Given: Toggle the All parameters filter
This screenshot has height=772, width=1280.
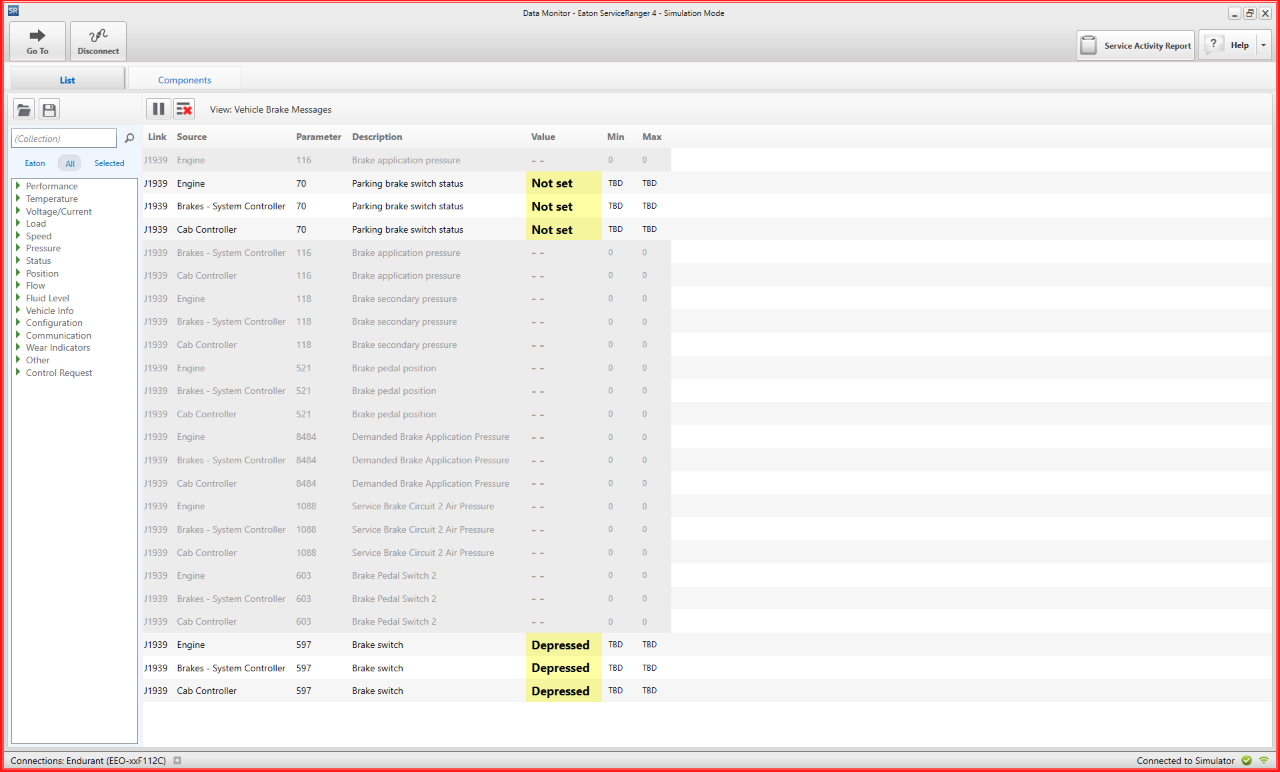Looking at the screenshot, I should pos(69,163).
